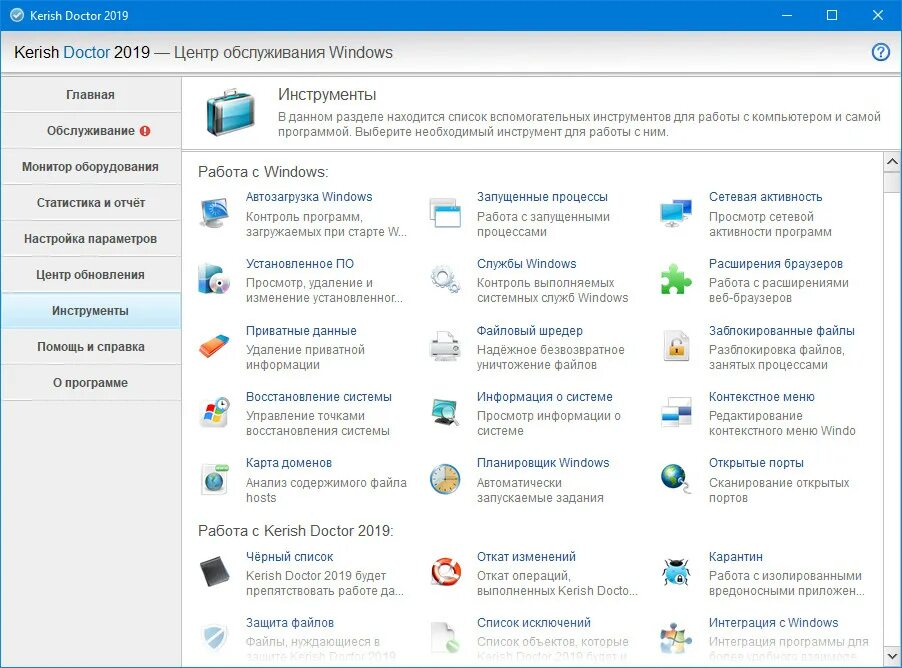Screen dimensions: 902x668
Task: Click the scrollbar down arrow
Action: (892, 655)
